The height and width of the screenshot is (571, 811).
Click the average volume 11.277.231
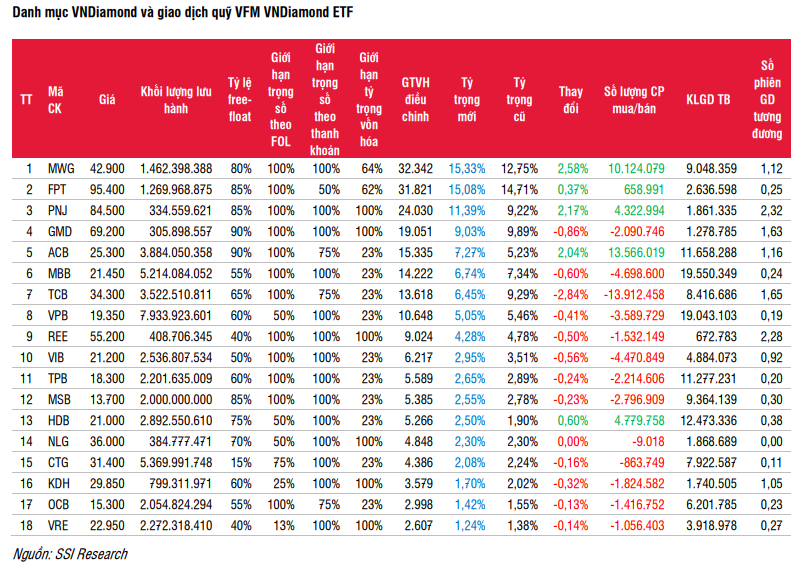pyautogui.click(x=709, y=379)
